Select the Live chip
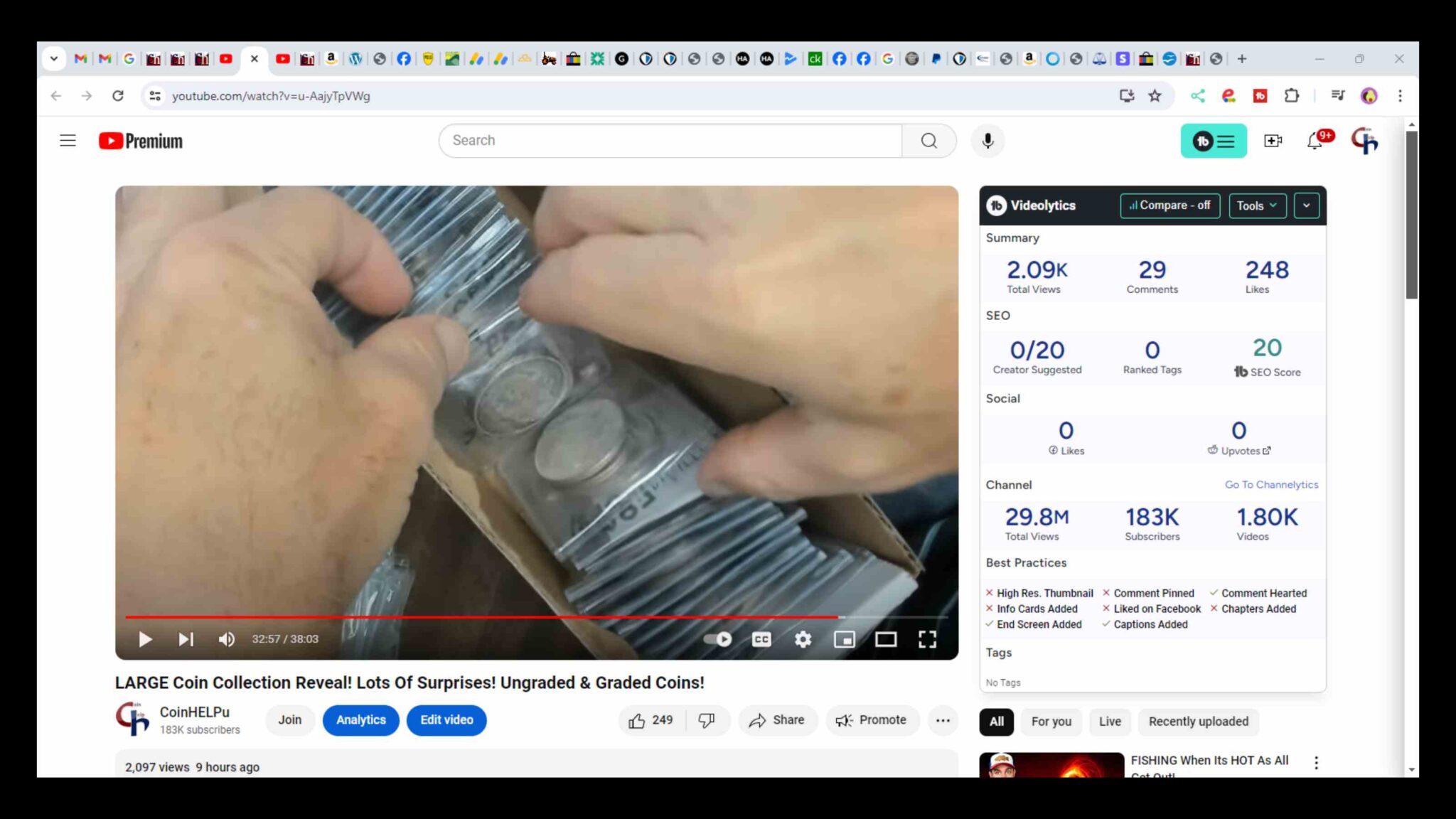The width and height of the screenshot is (1456, 819). pos(1110,722)
